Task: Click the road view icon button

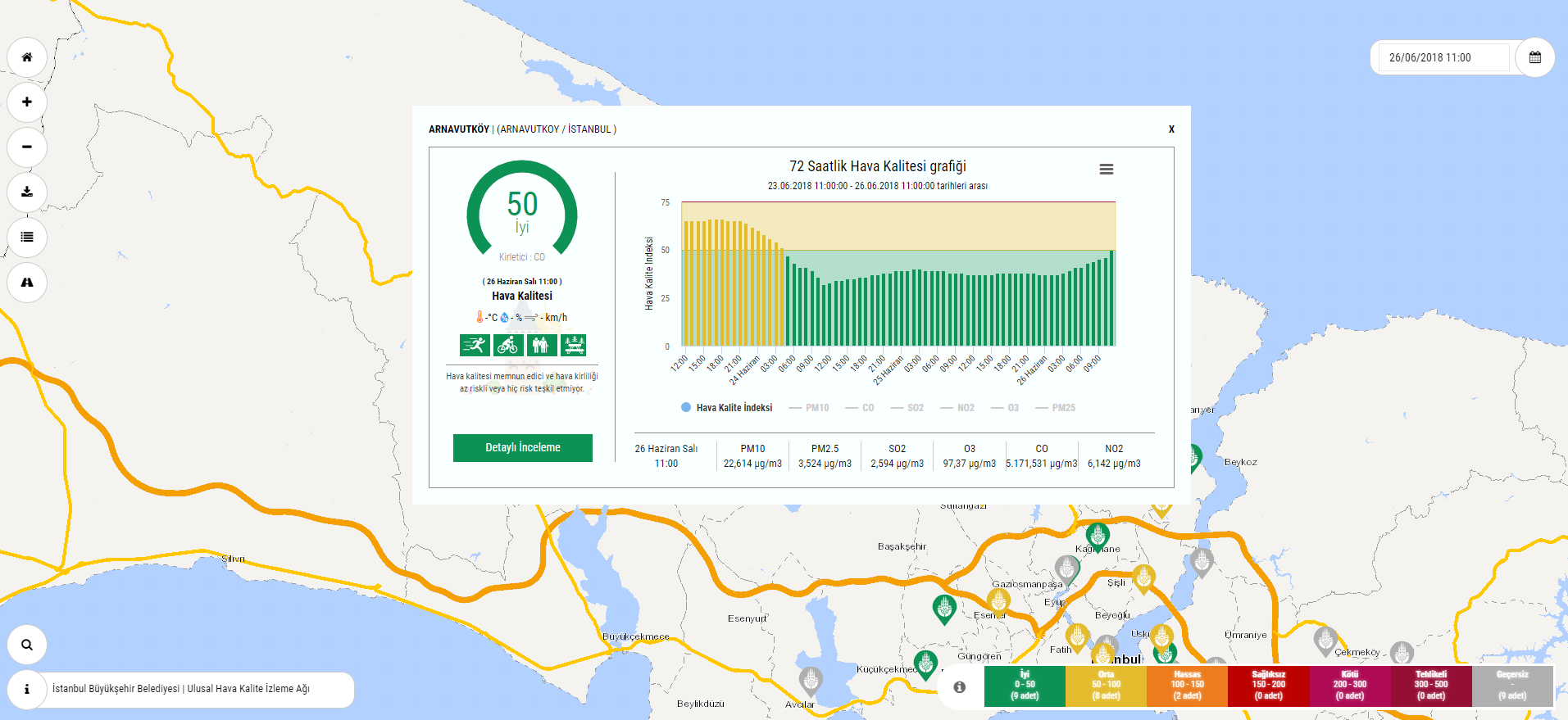Action: pos(27,283)
